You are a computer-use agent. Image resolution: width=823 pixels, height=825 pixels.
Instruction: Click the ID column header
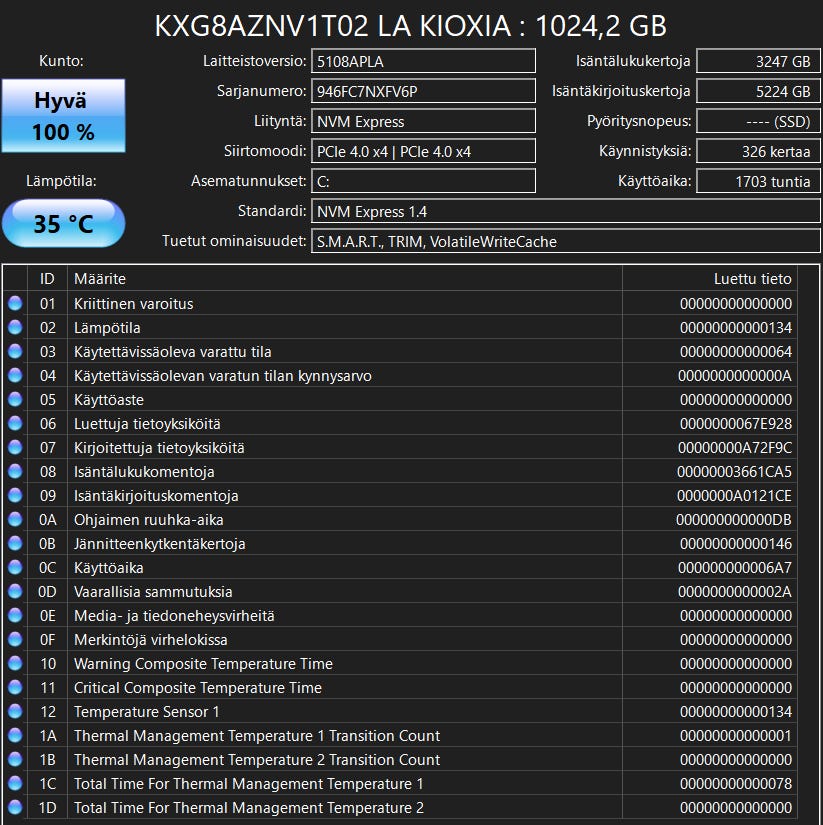[47, 278]
